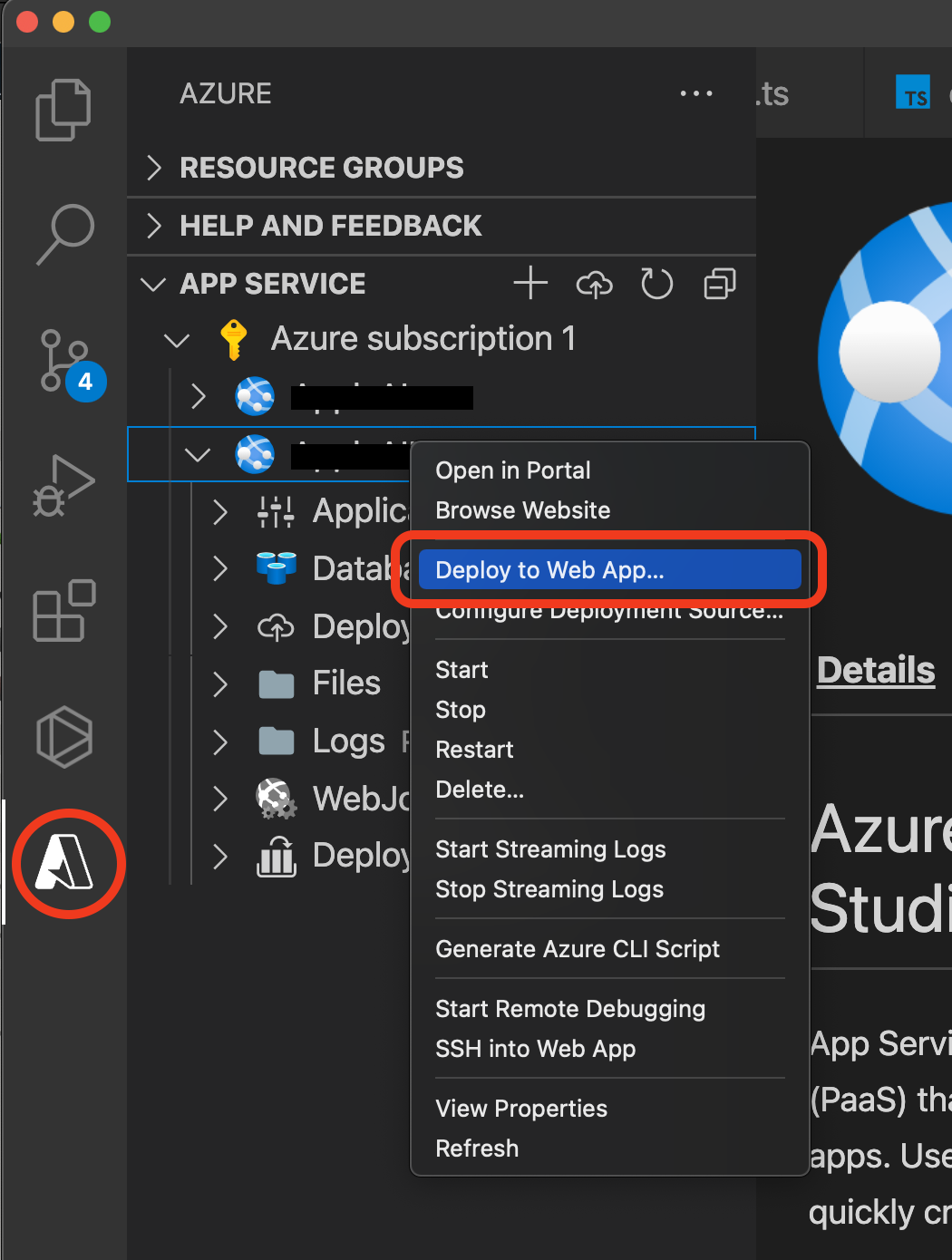The width and height of the screenshot is (952, 1260).
Task: Click the Deployment Slots chart icon
Action: tap(277, 857)
